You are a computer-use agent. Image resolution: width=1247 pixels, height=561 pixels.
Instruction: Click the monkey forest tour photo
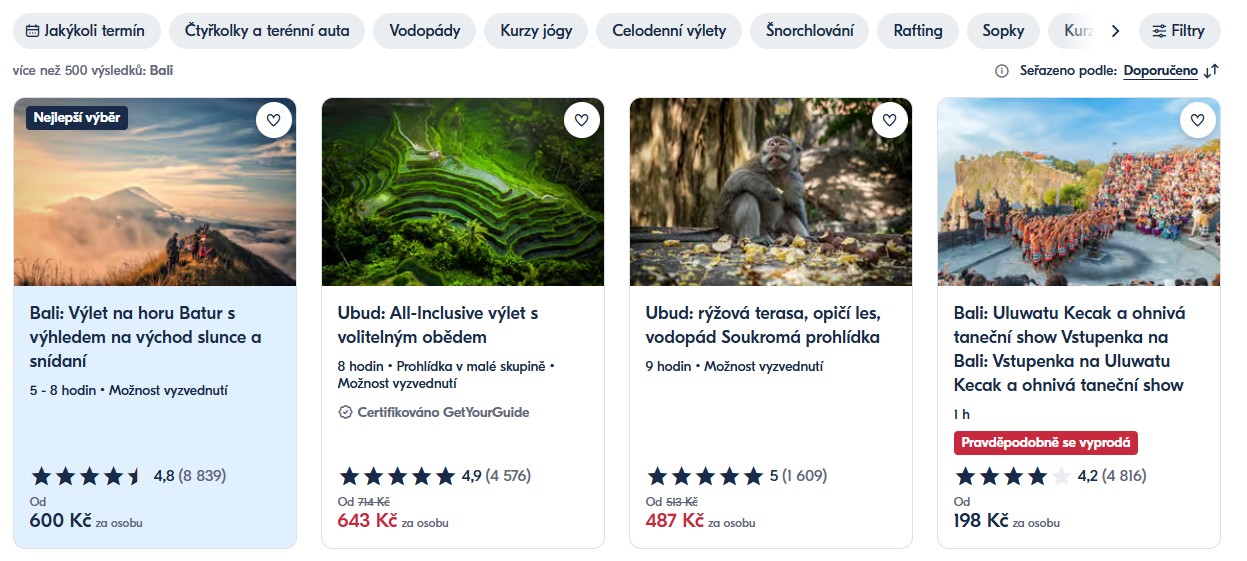pyautogui.click(x=771, y=192)
